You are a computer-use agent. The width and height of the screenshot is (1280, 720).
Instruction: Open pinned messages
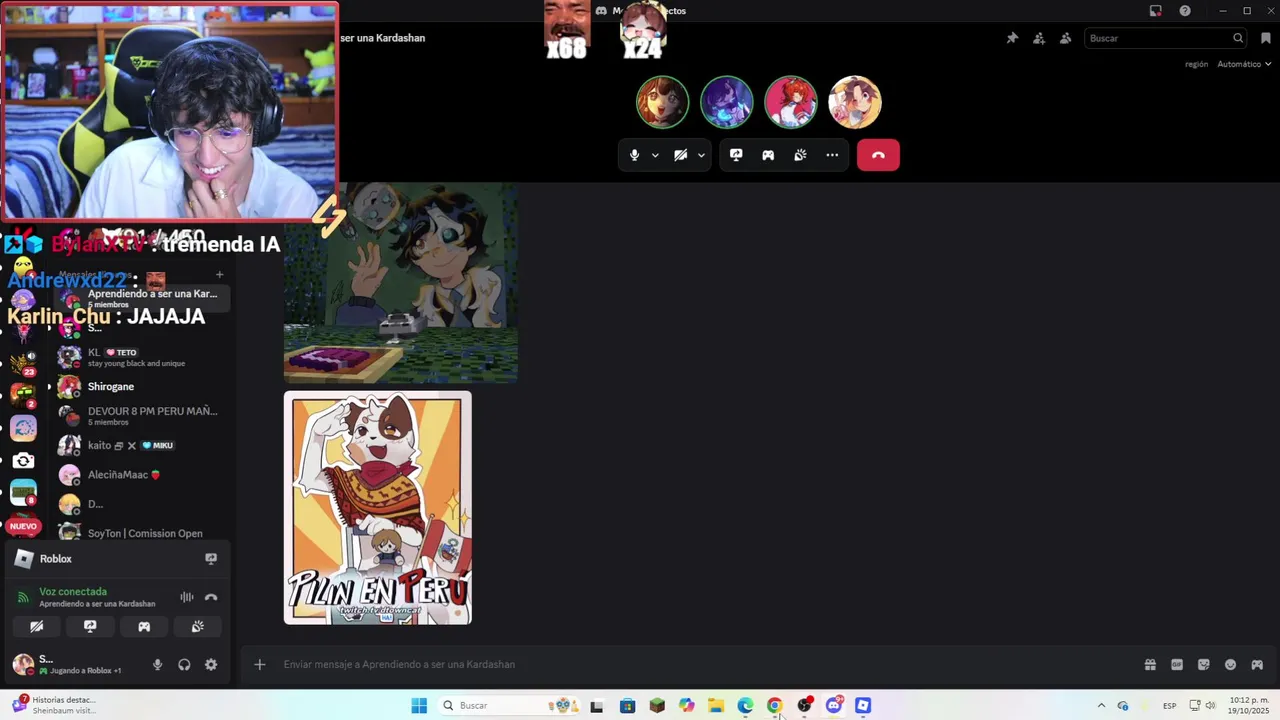point(1012,38)
